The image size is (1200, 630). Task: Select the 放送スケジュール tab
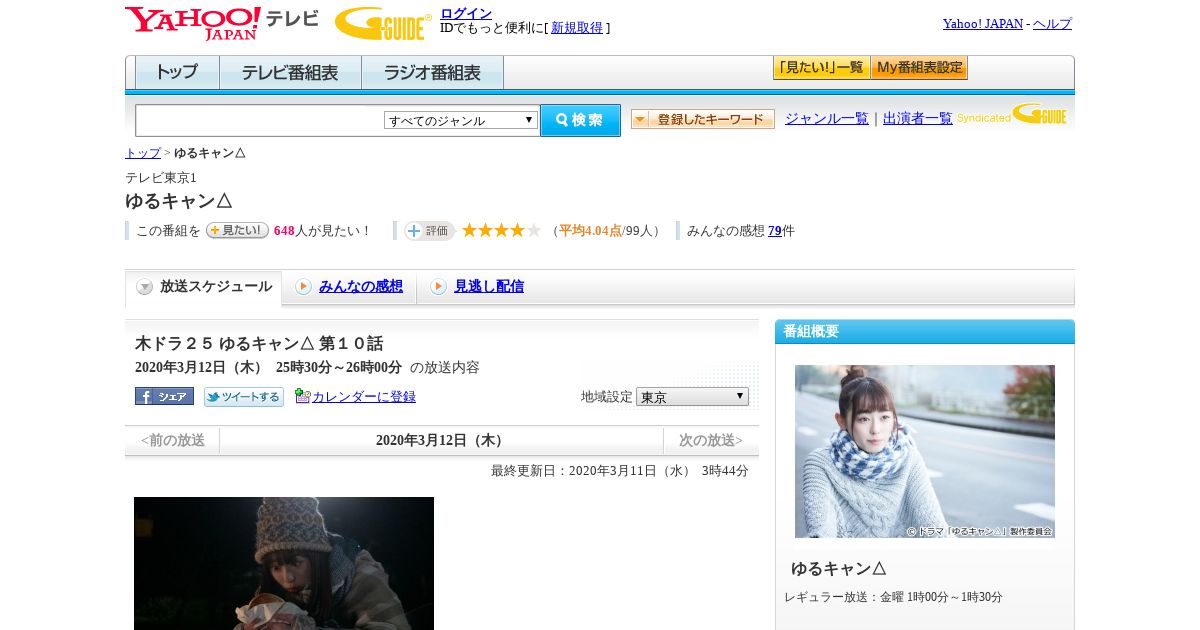coord(204,287)
